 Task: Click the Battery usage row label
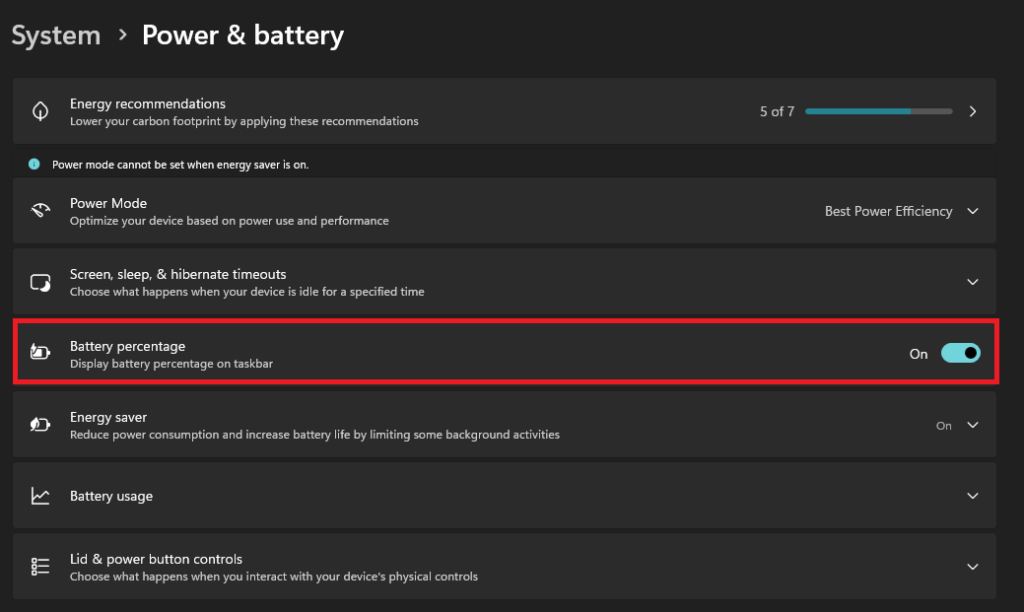click(111, 496)
